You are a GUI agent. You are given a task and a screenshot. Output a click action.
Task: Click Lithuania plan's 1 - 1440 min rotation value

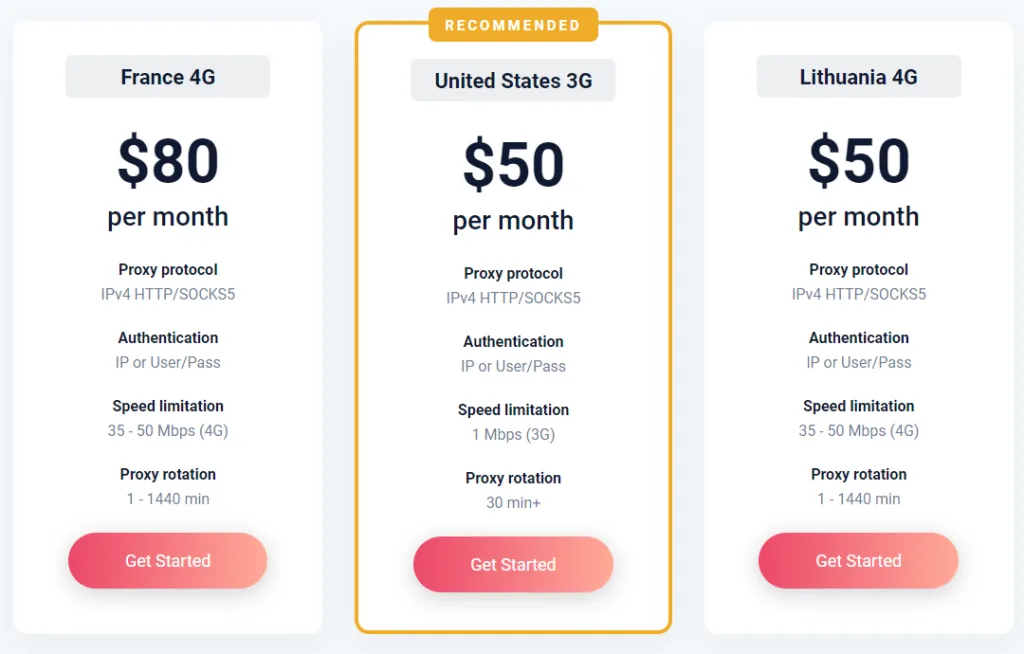858,498
